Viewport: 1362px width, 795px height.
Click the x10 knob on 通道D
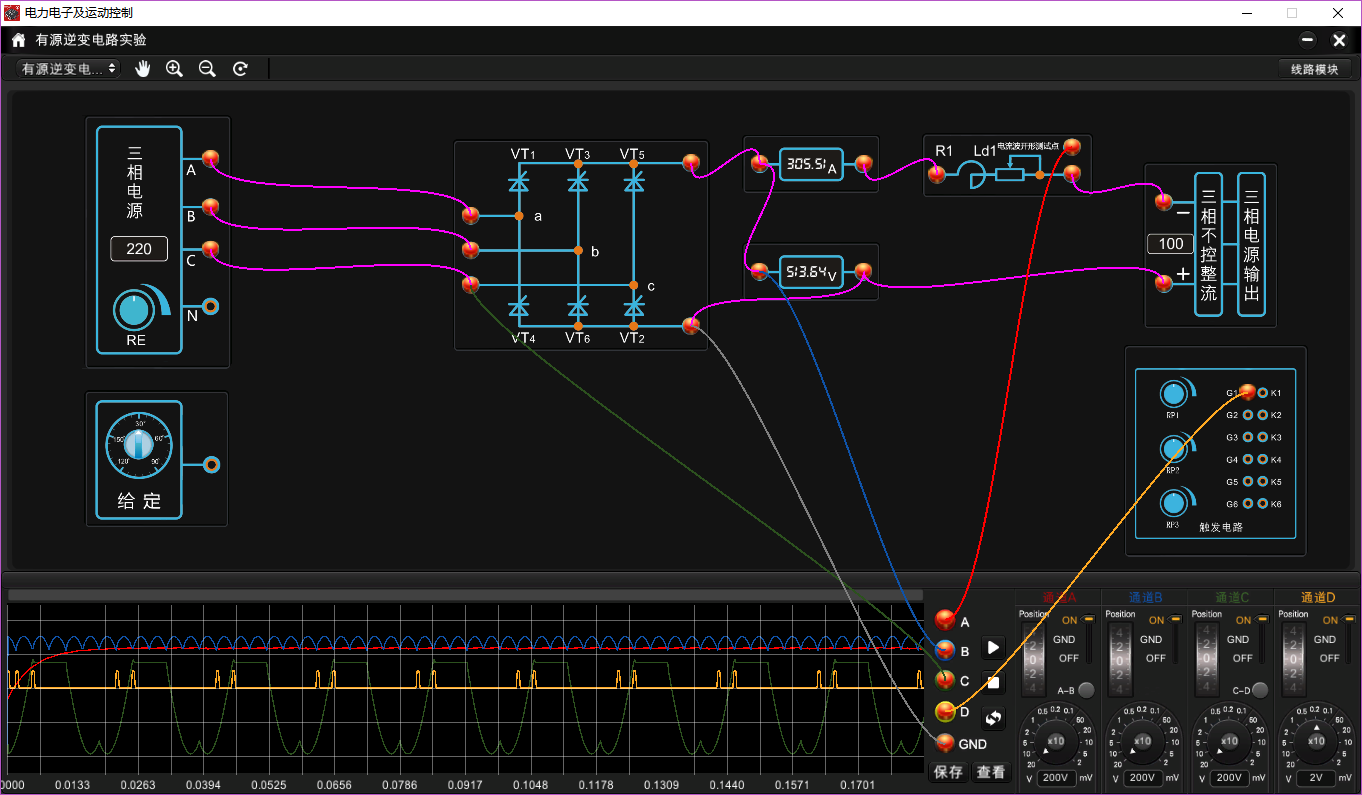pyautogui.click(x=1317, y=740)
